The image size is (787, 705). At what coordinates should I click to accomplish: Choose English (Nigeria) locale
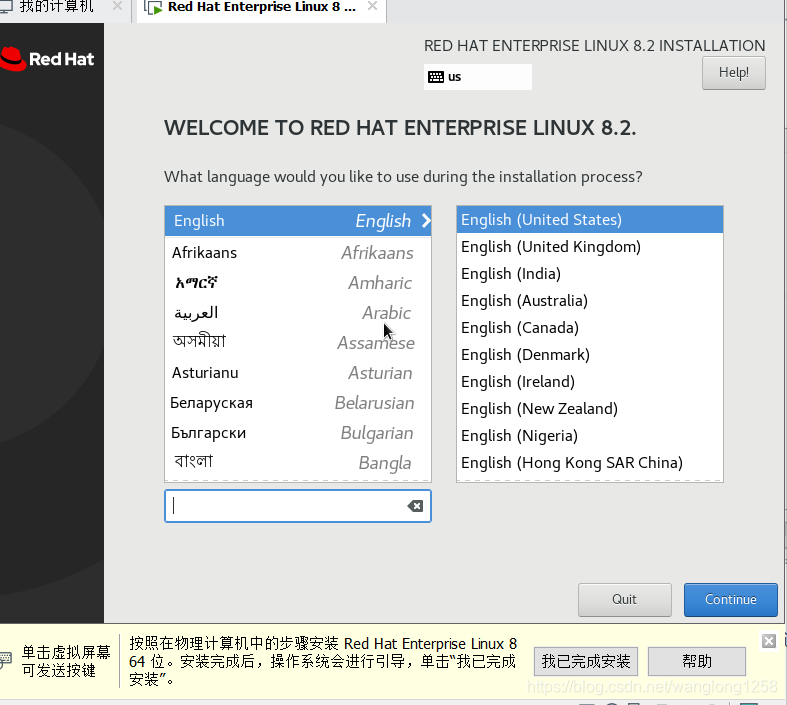[x=590, y=436]
